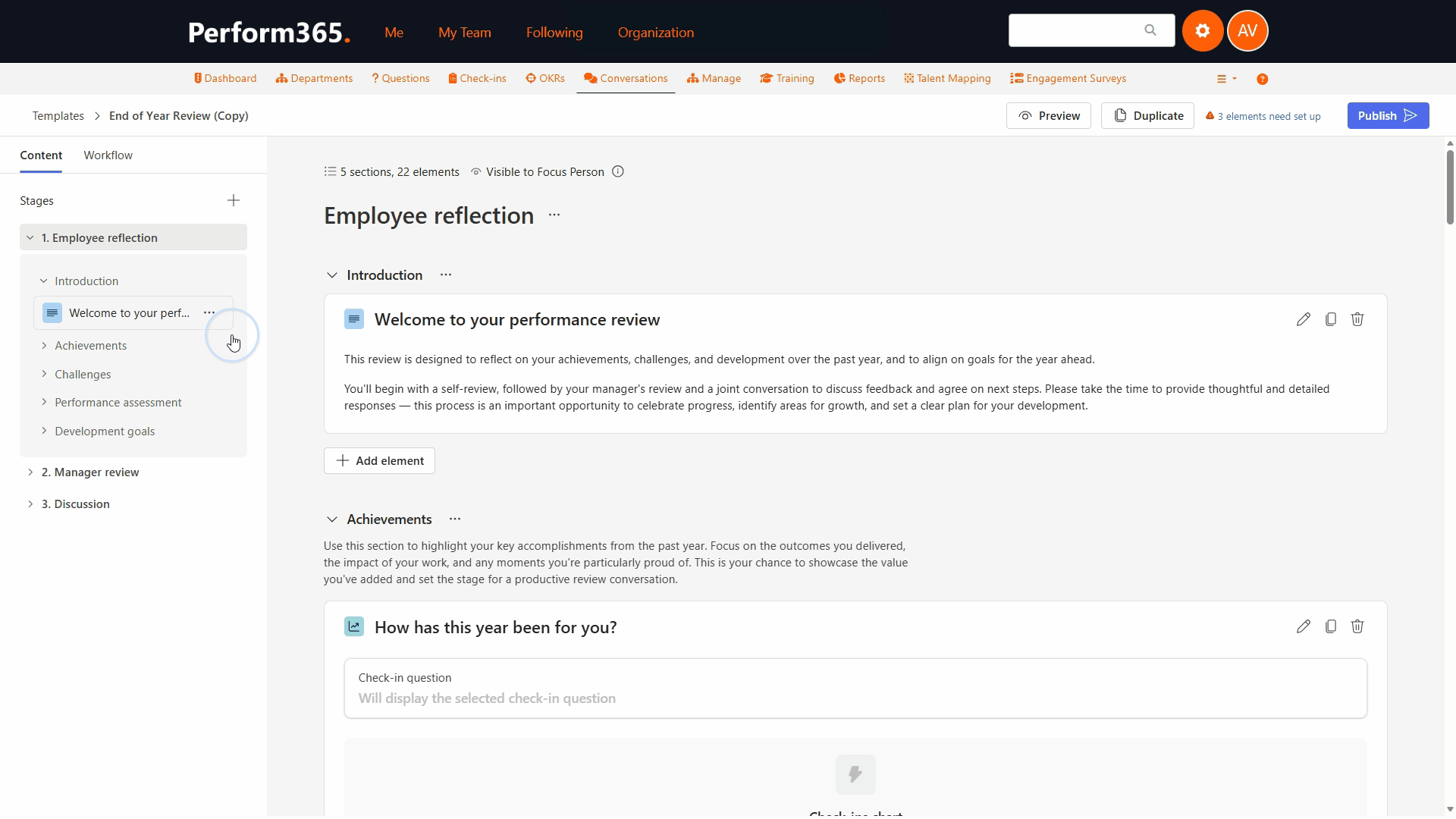Viewport: 1456px width, 819px height.
Task: Open sidebar options for Welcome to your perf... item
Action: (x=209, y=312)
